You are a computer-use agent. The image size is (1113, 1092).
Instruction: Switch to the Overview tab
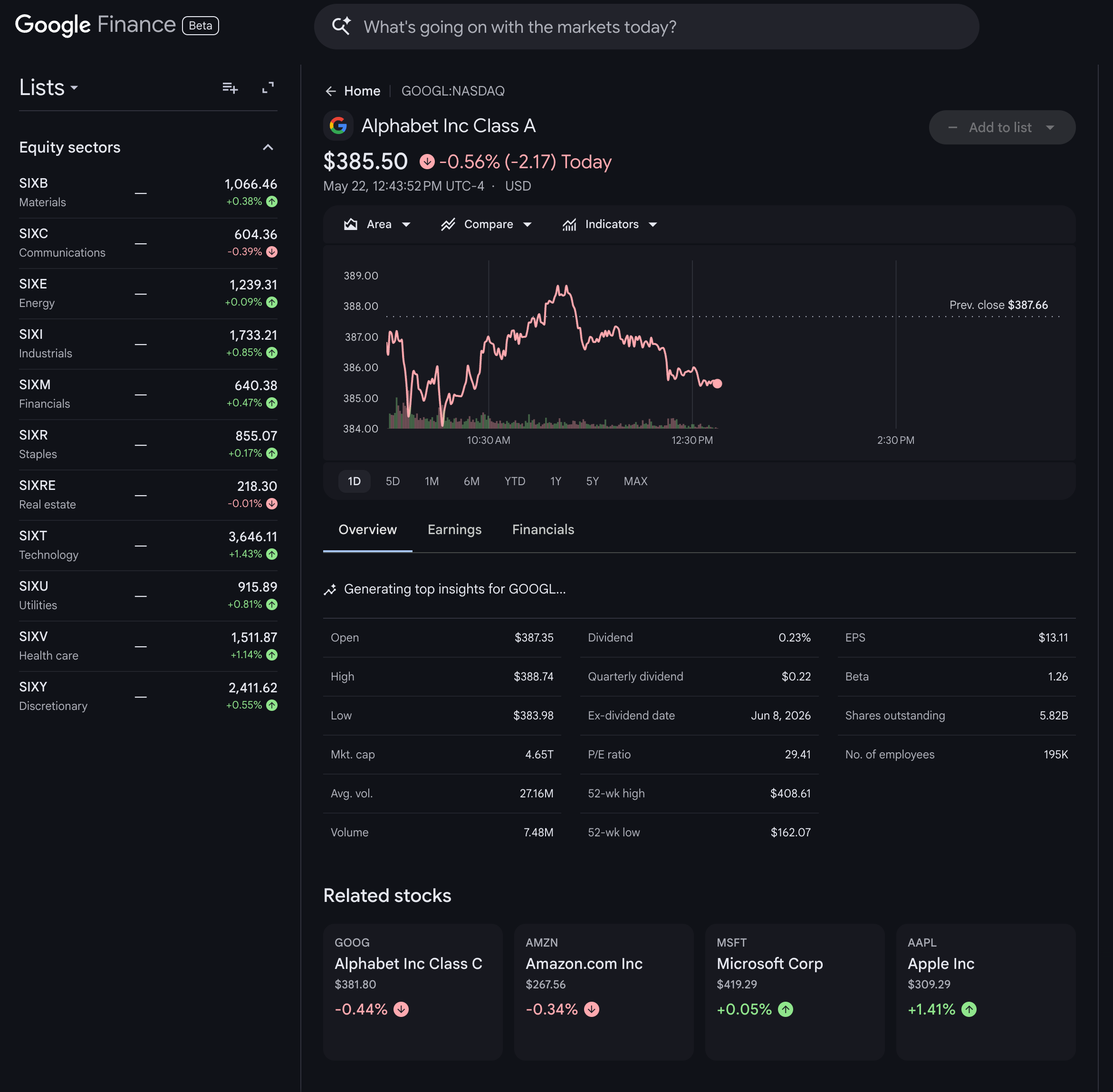pyautogui.click(x=367, y=529)
